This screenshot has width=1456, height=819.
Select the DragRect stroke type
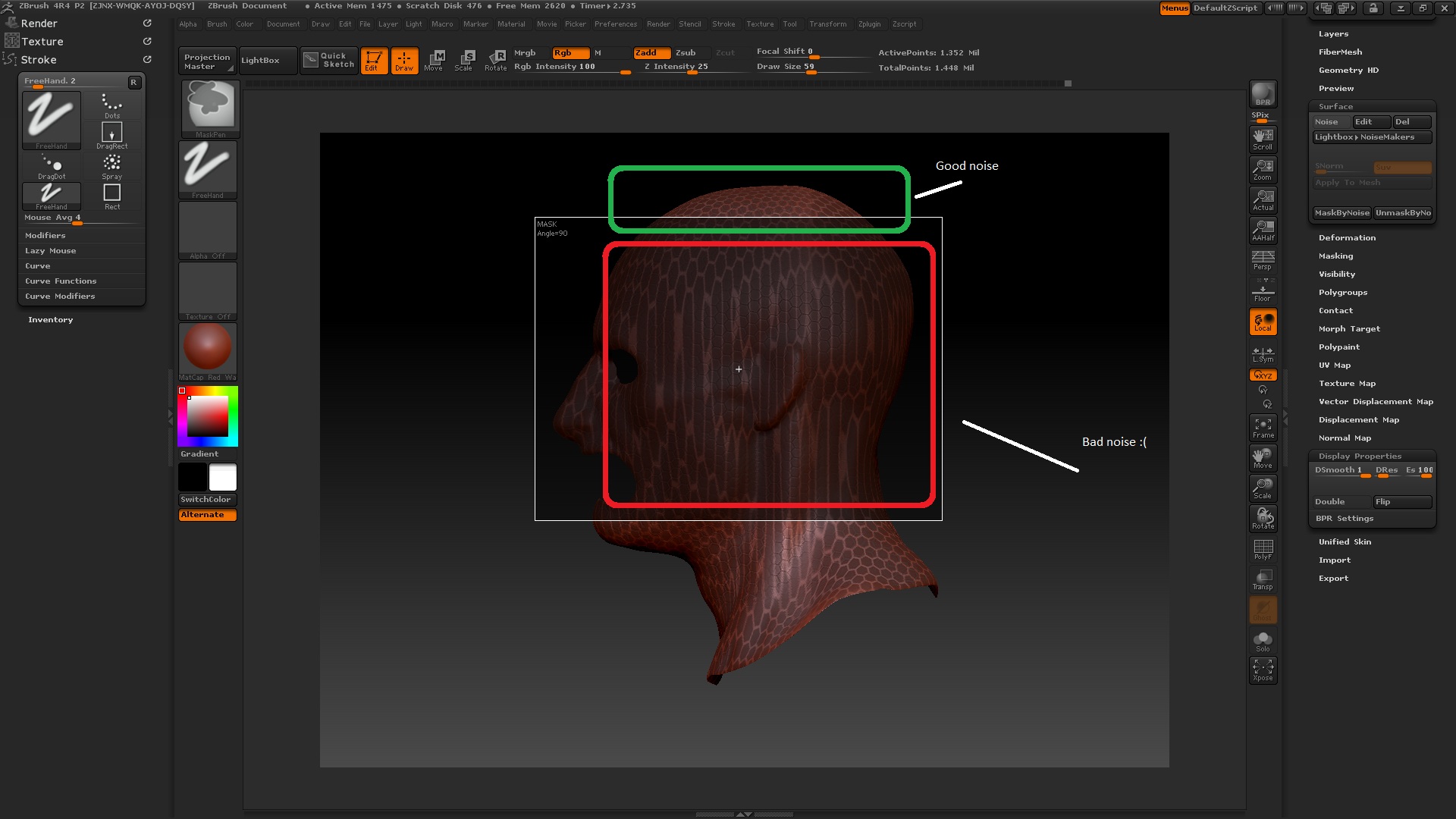tap(112, 136)
